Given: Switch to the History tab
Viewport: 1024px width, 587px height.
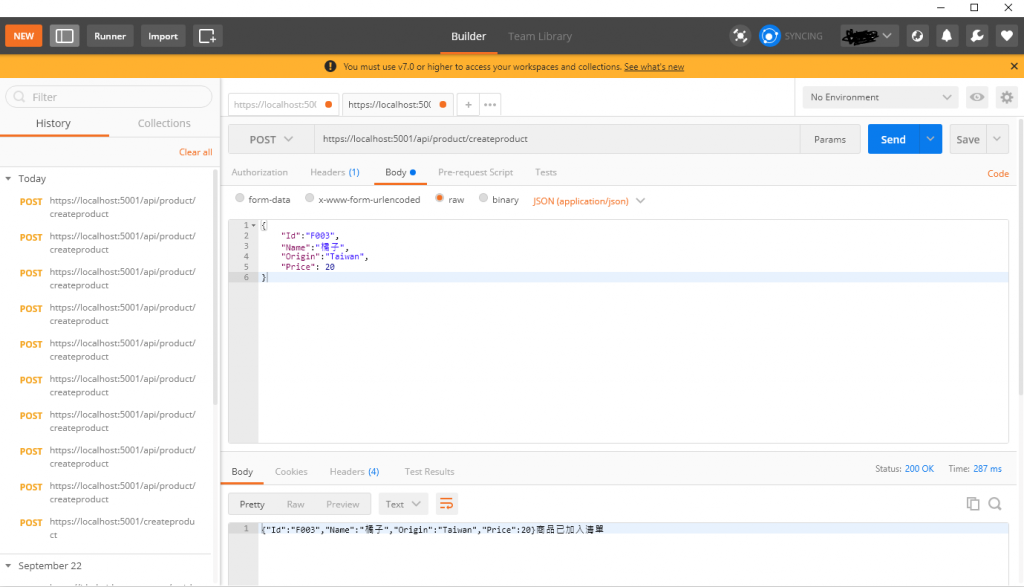Looking at the screenshot, I should [x=53, y=123].
